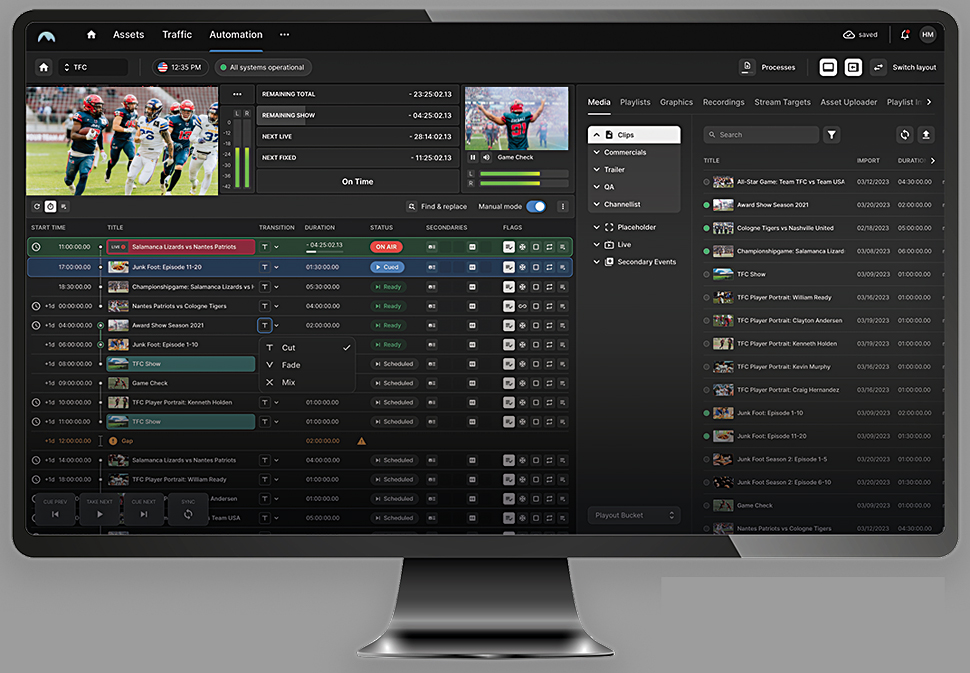Open the Playout Bucket dropdown
Image resolution: width=970 pixels, height=673 pixels.
click(634, 515)
